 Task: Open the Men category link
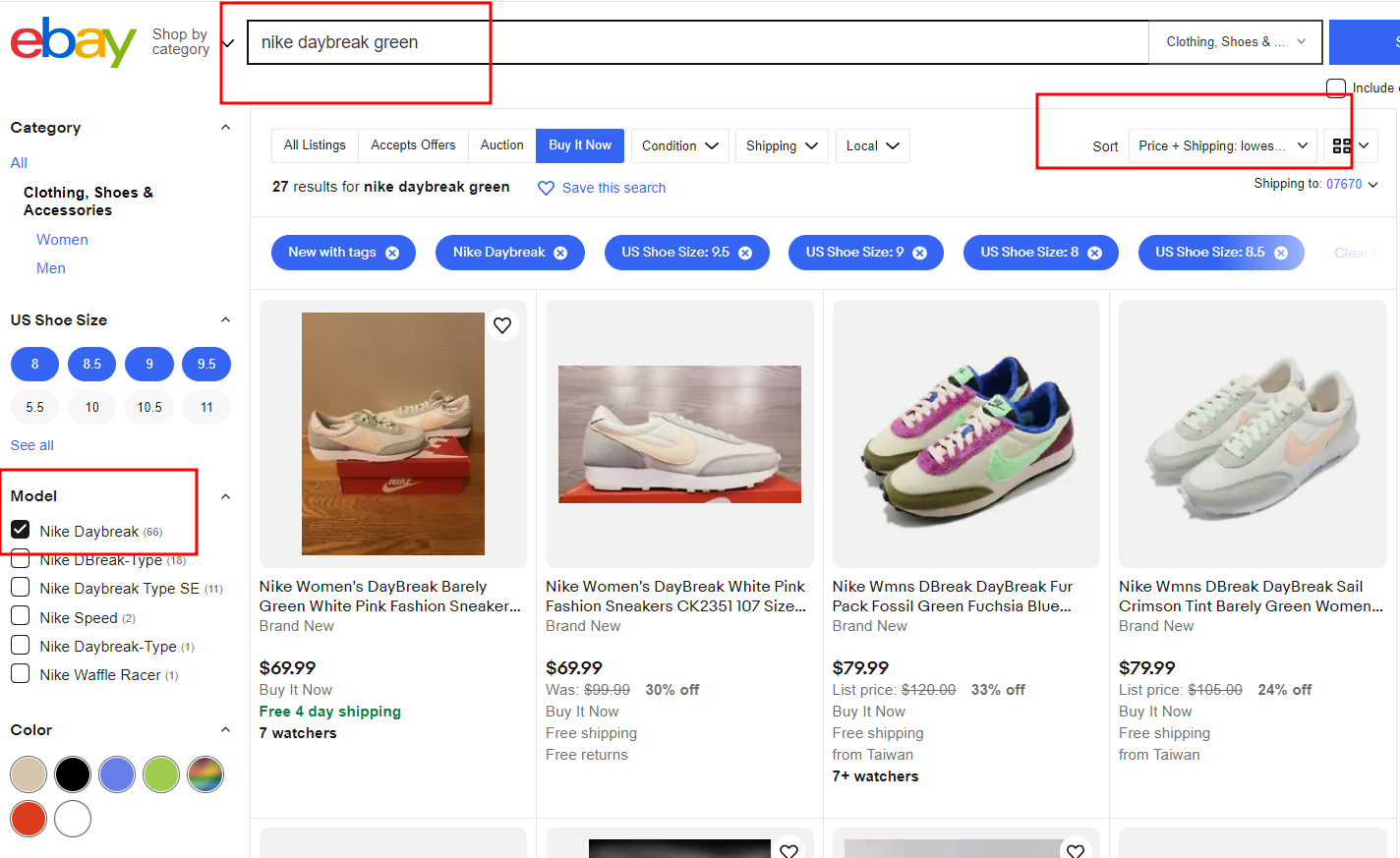point(51,268)
